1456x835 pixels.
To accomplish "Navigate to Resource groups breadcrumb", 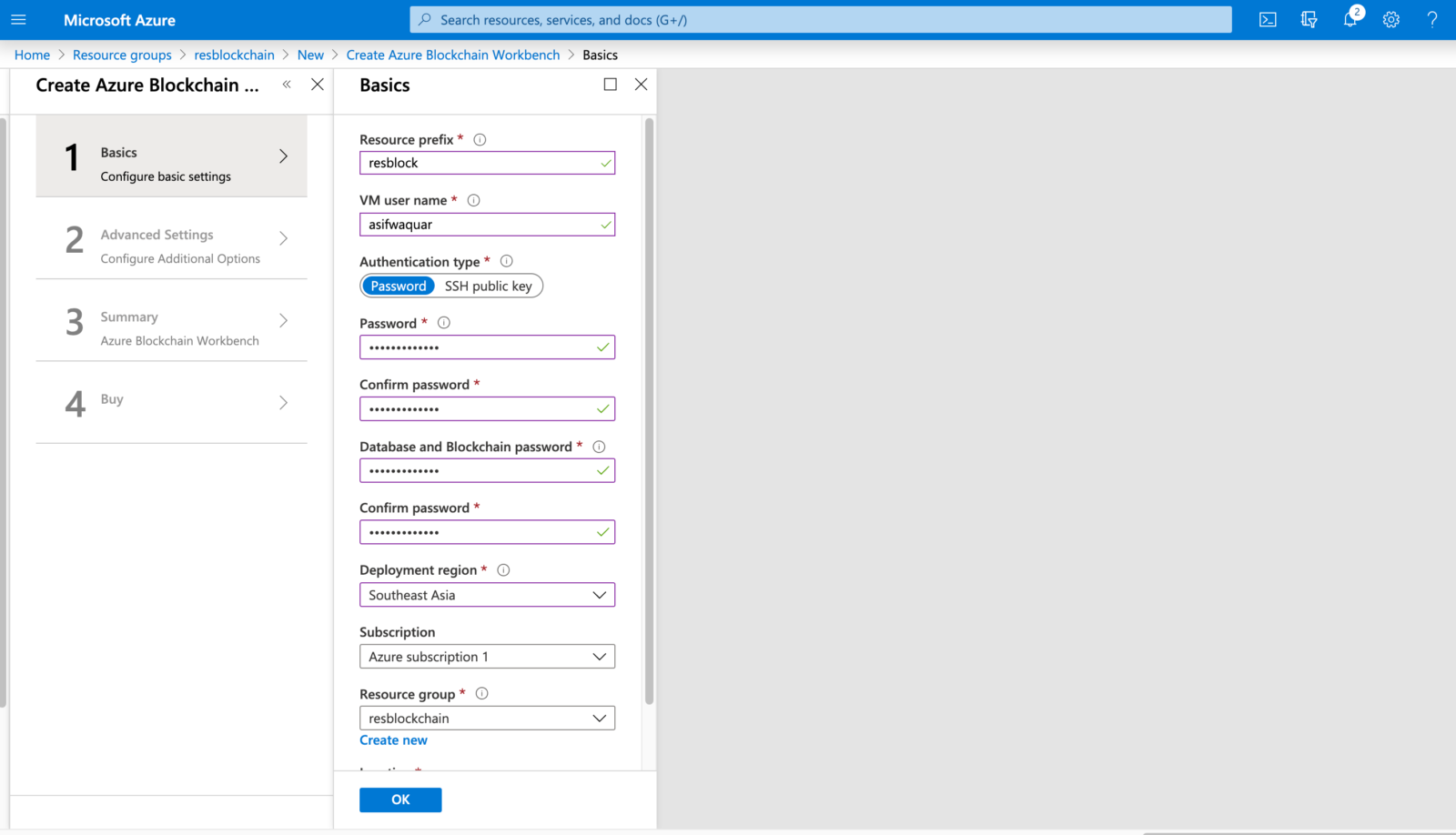I will (x=122, y=55).
